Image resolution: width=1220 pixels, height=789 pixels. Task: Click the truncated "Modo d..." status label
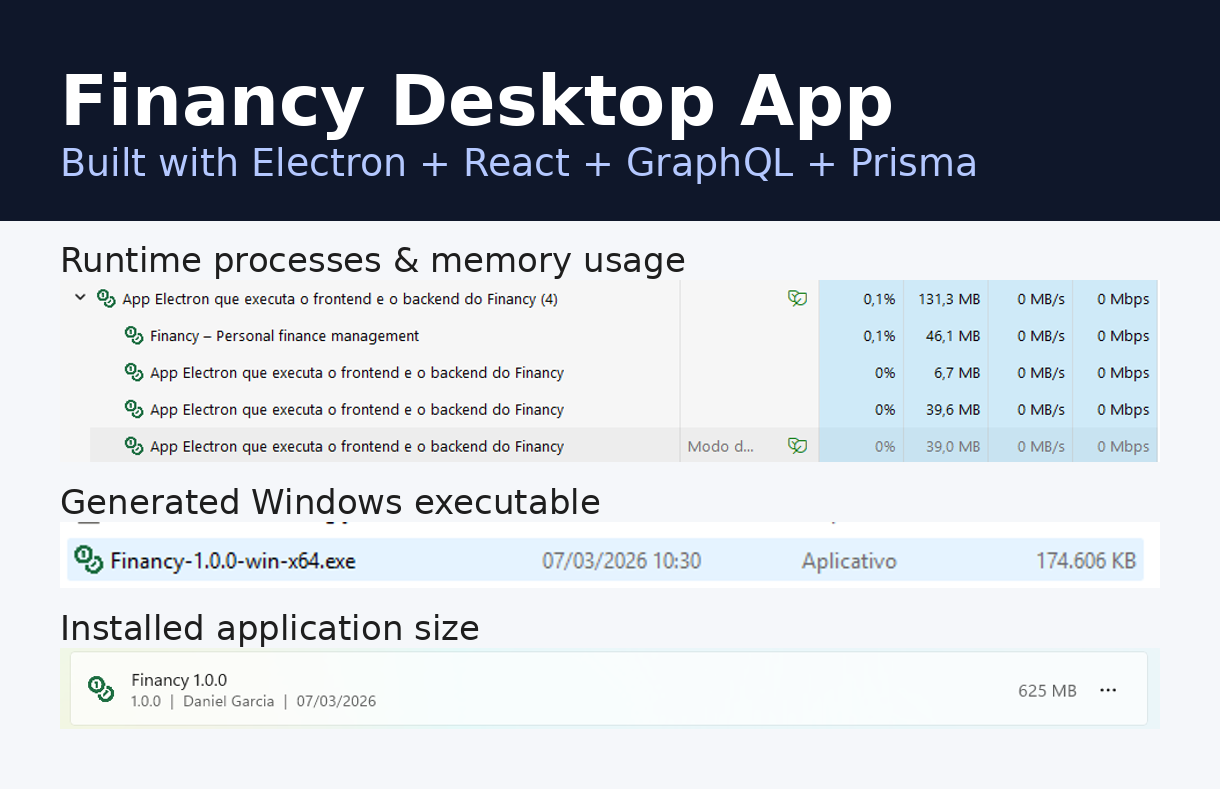718,446
